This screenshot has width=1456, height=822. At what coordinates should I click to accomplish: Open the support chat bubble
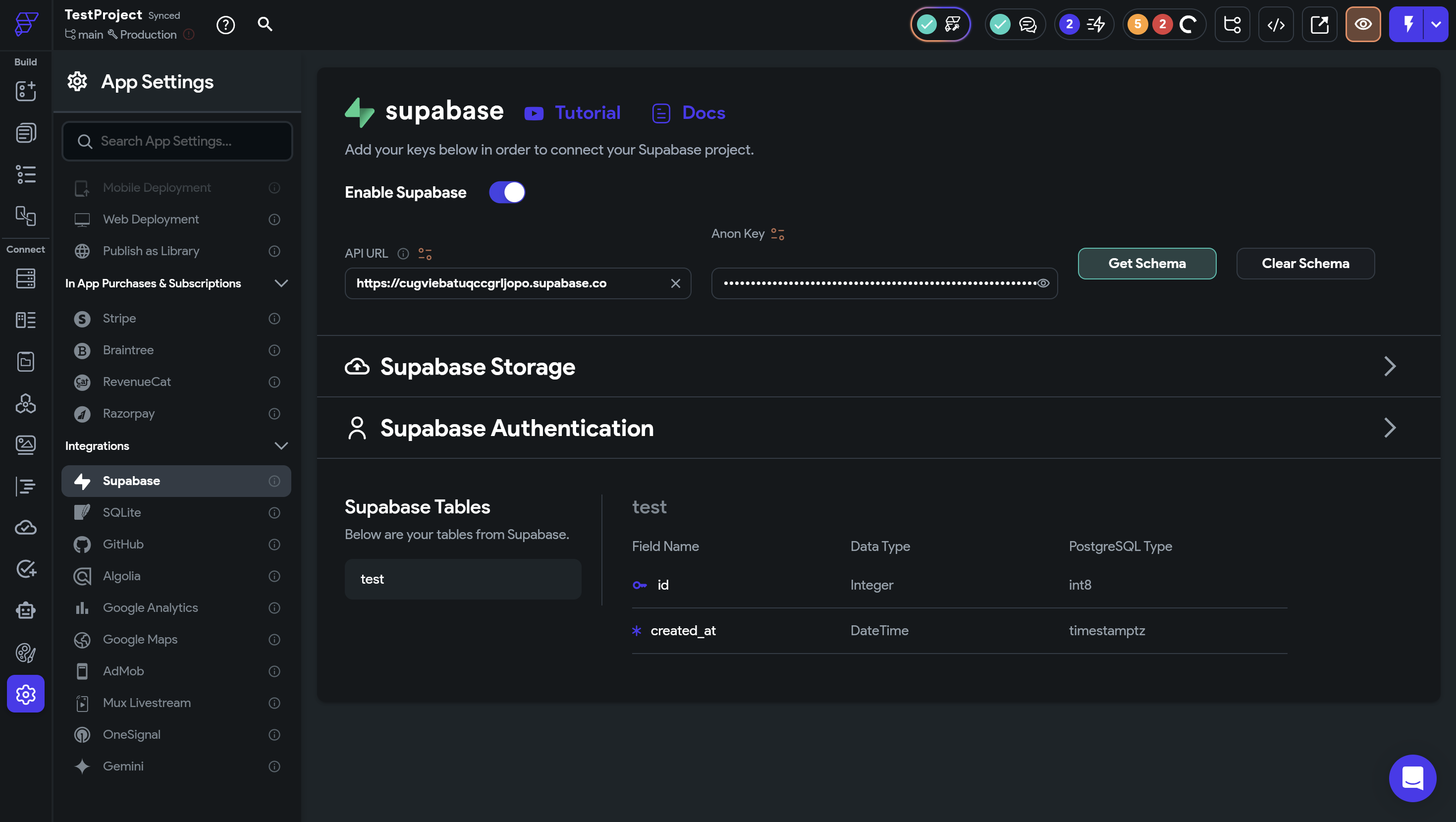[x=1412, y=777]
